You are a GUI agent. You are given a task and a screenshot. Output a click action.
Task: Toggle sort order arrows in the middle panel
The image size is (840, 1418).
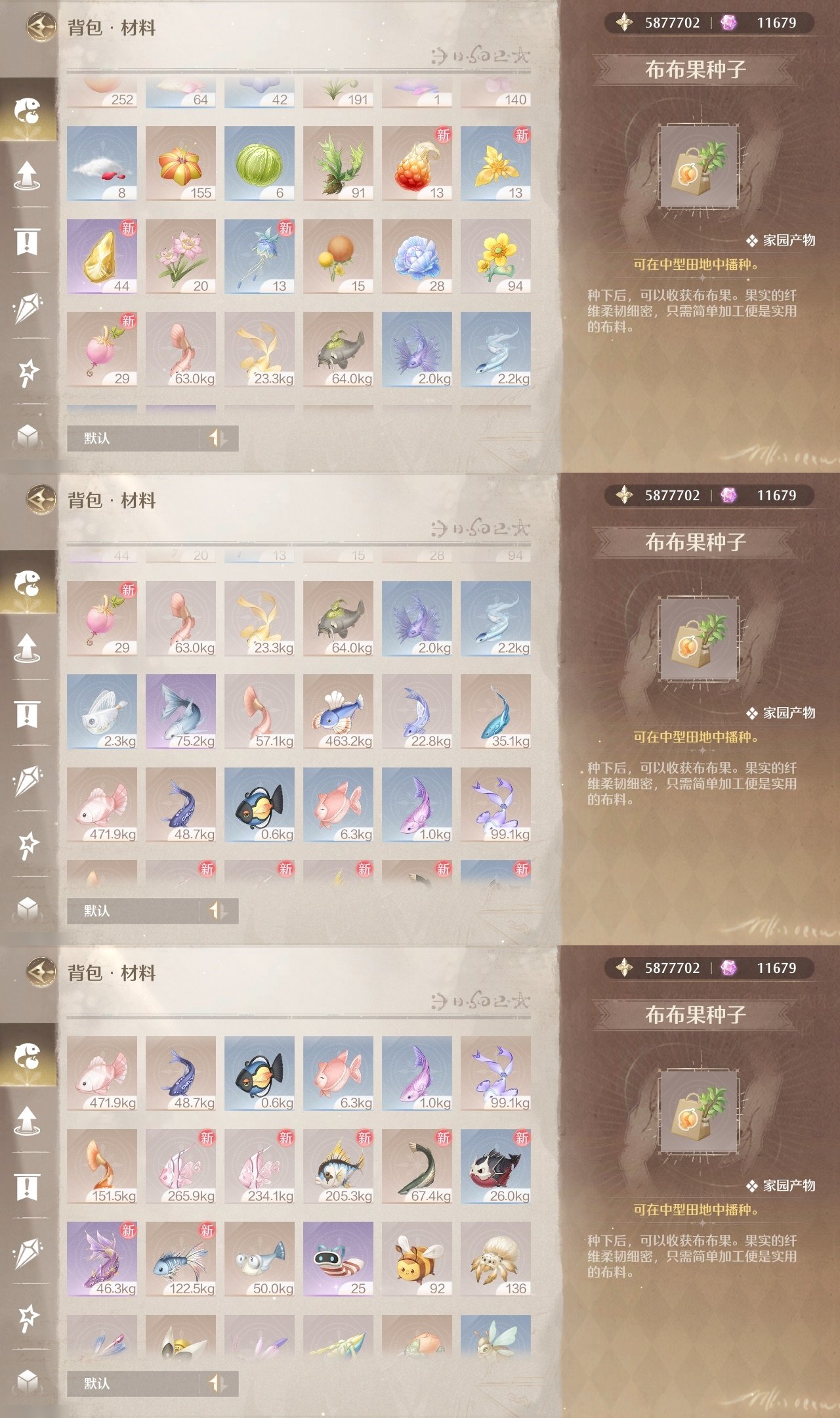tap(217, 911)
